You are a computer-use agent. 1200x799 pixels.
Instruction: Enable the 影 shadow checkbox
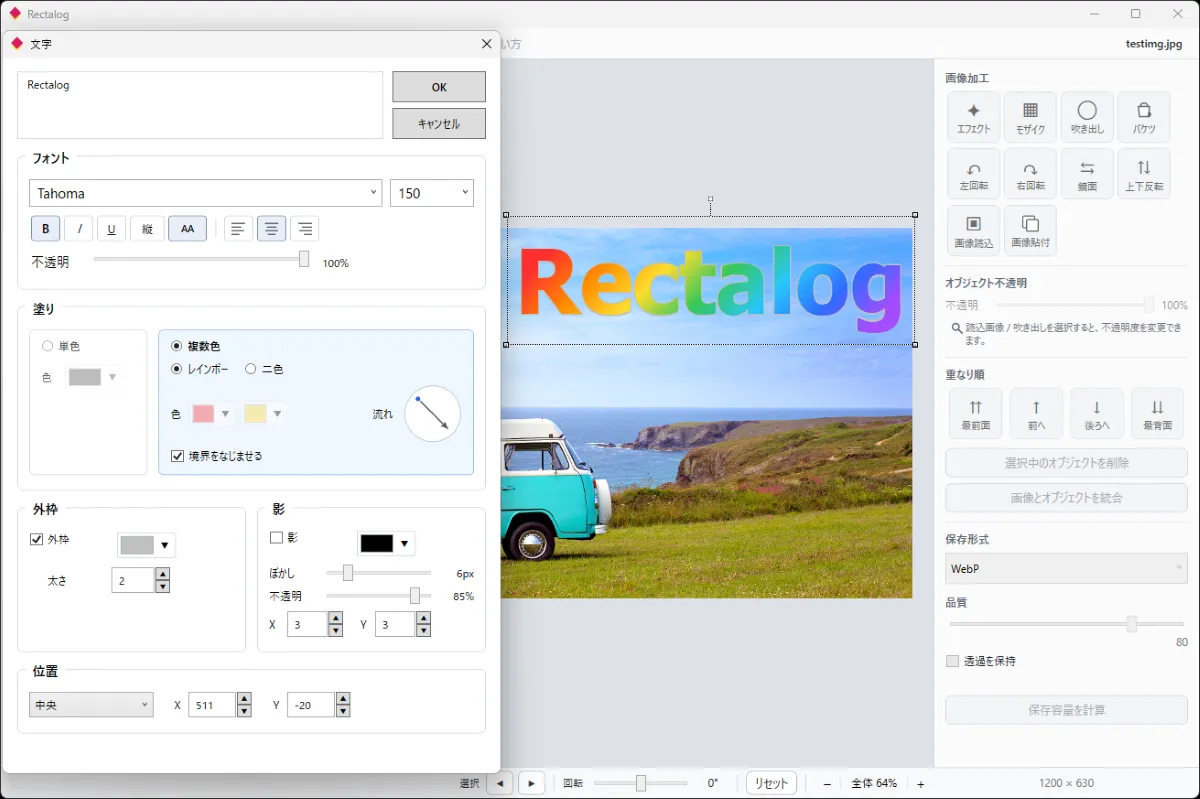point(284,537)
